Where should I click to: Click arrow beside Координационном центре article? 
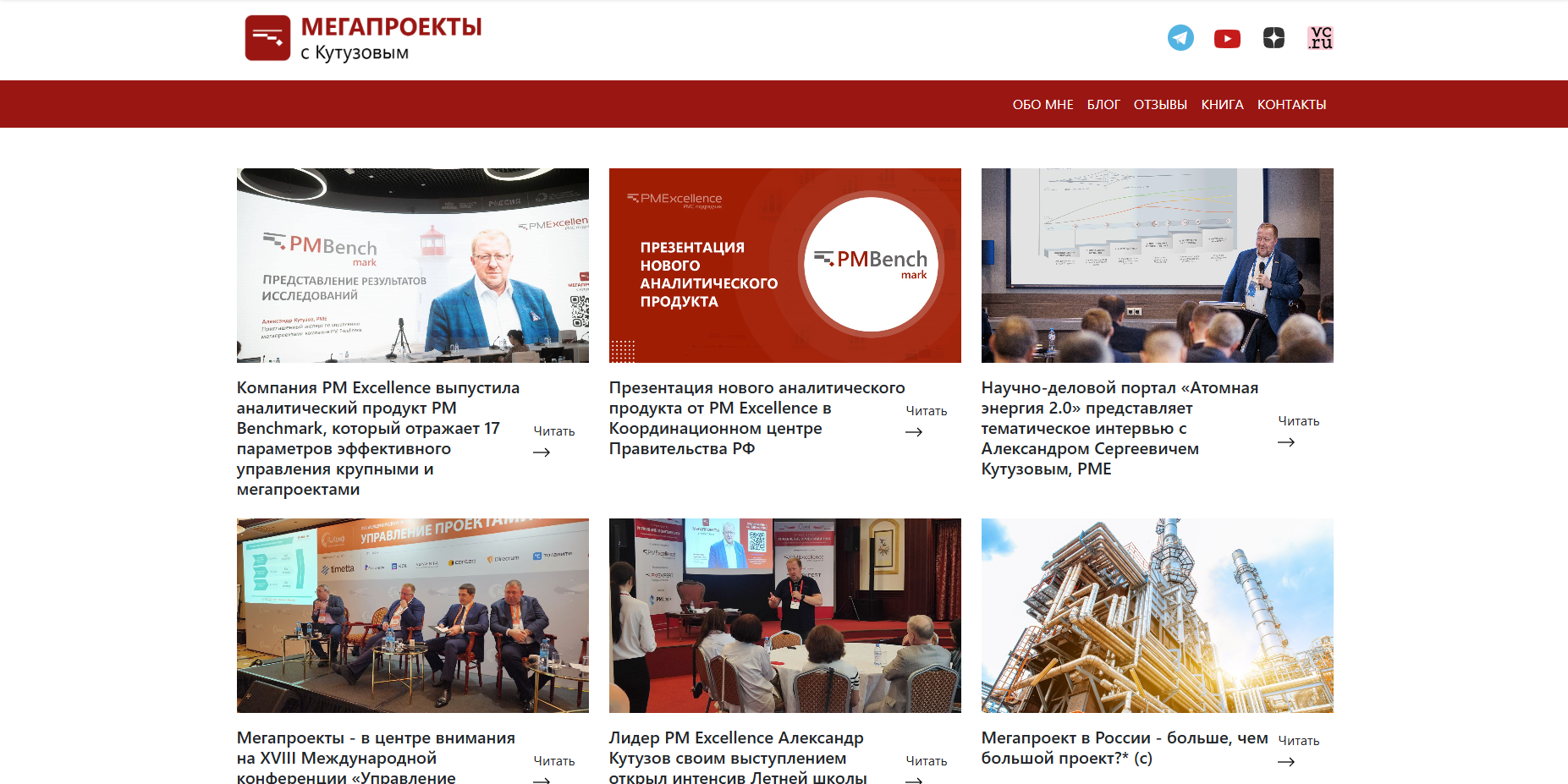914,432
